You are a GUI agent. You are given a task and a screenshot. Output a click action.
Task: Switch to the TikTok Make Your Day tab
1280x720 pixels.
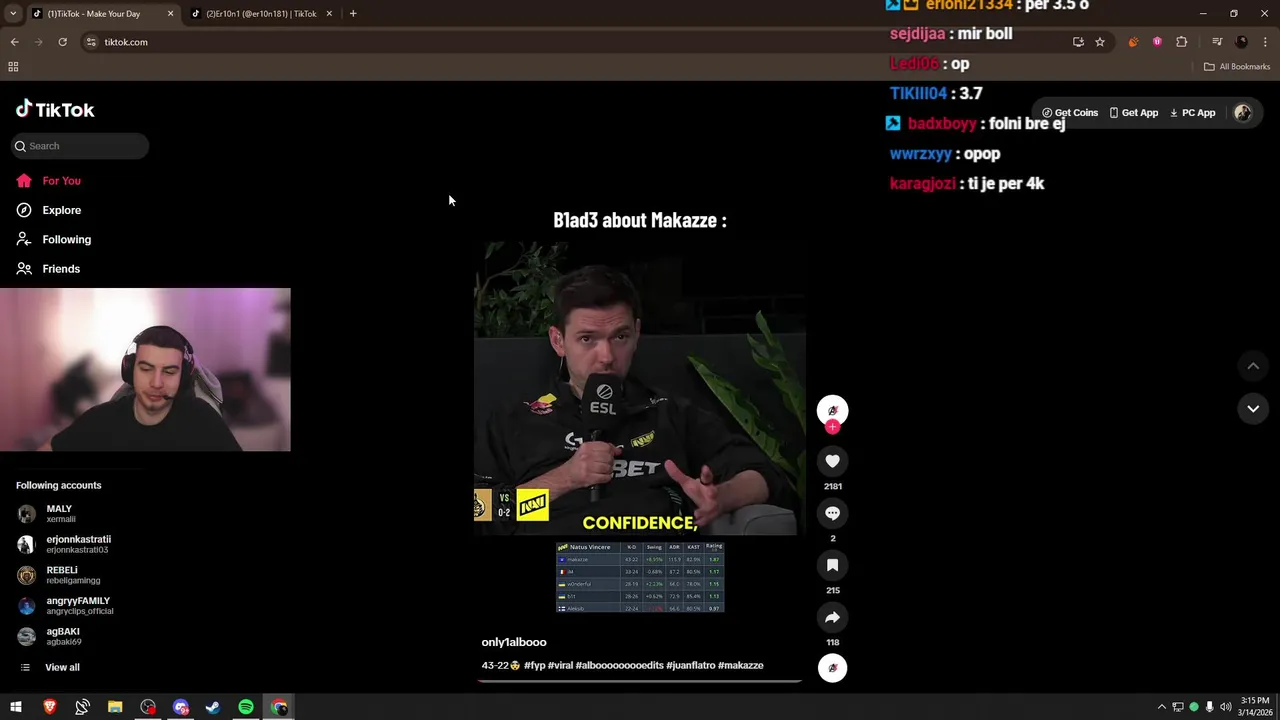tap(100, 14)
